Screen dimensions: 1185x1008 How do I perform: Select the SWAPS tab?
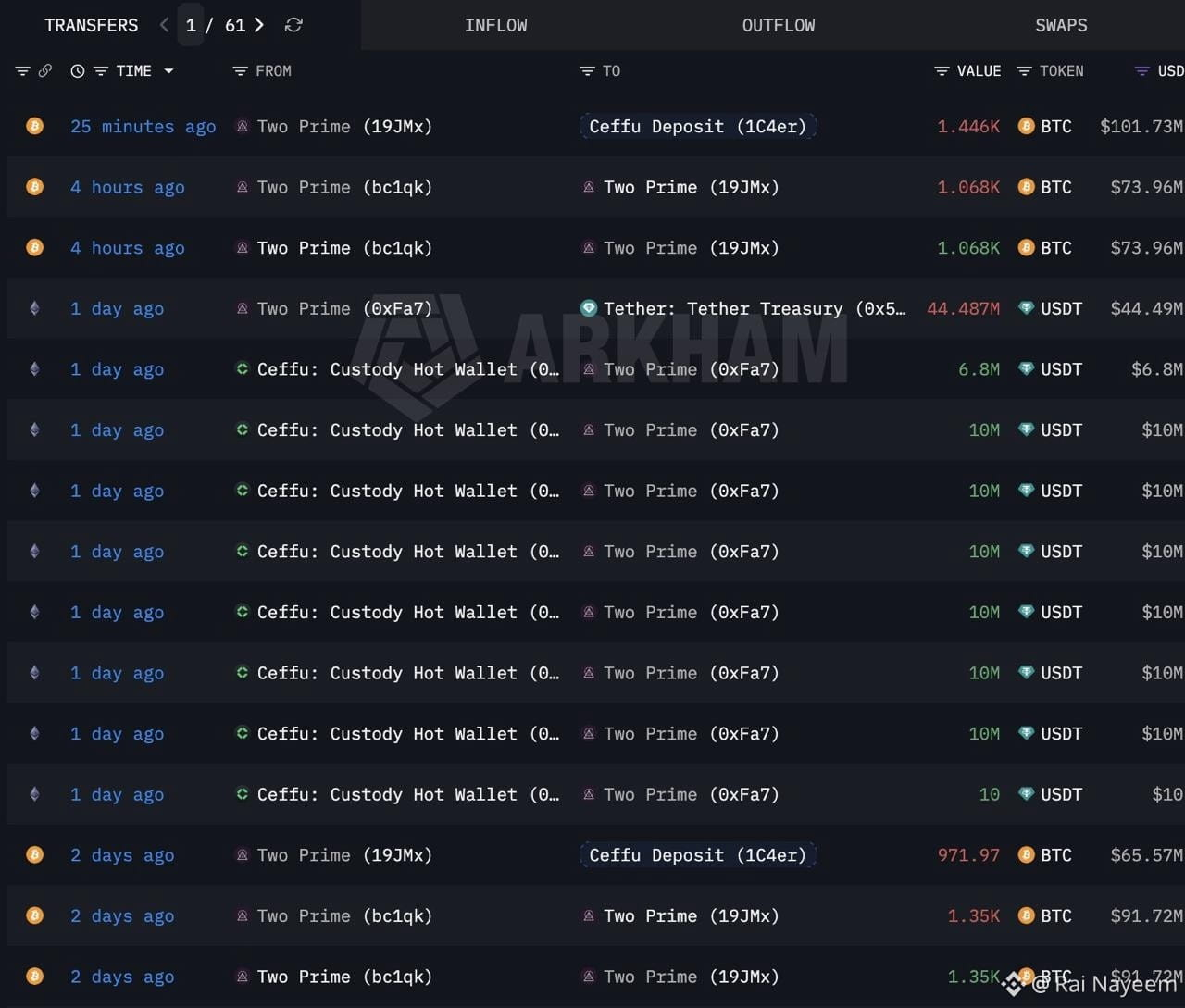click(x=1061, y=25)
